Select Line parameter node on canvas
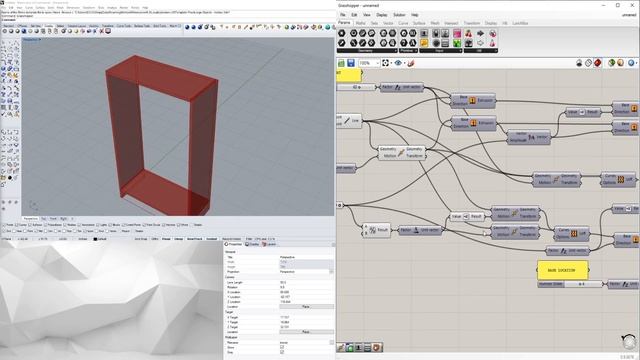Viewport: 640px width, 360px height. (349, 120)
